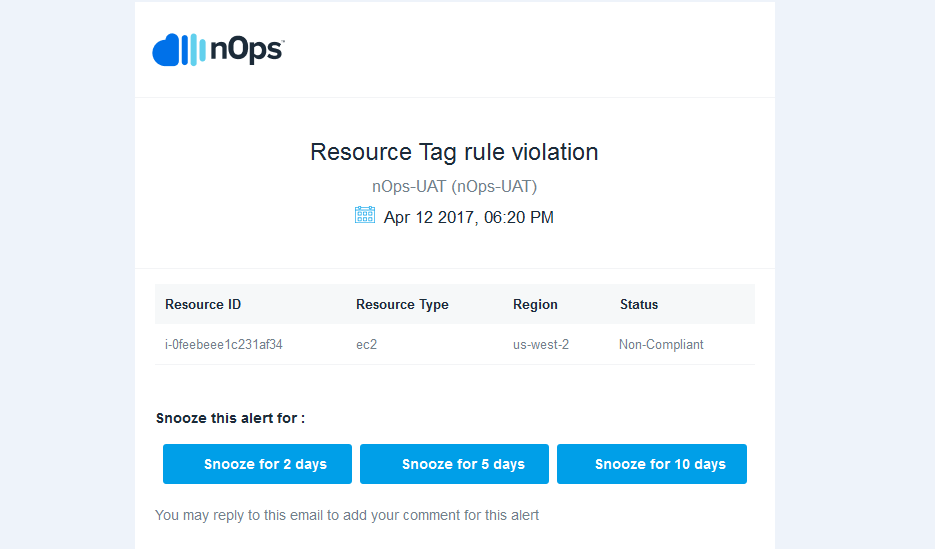Click the Region column header

coord(535,305)
